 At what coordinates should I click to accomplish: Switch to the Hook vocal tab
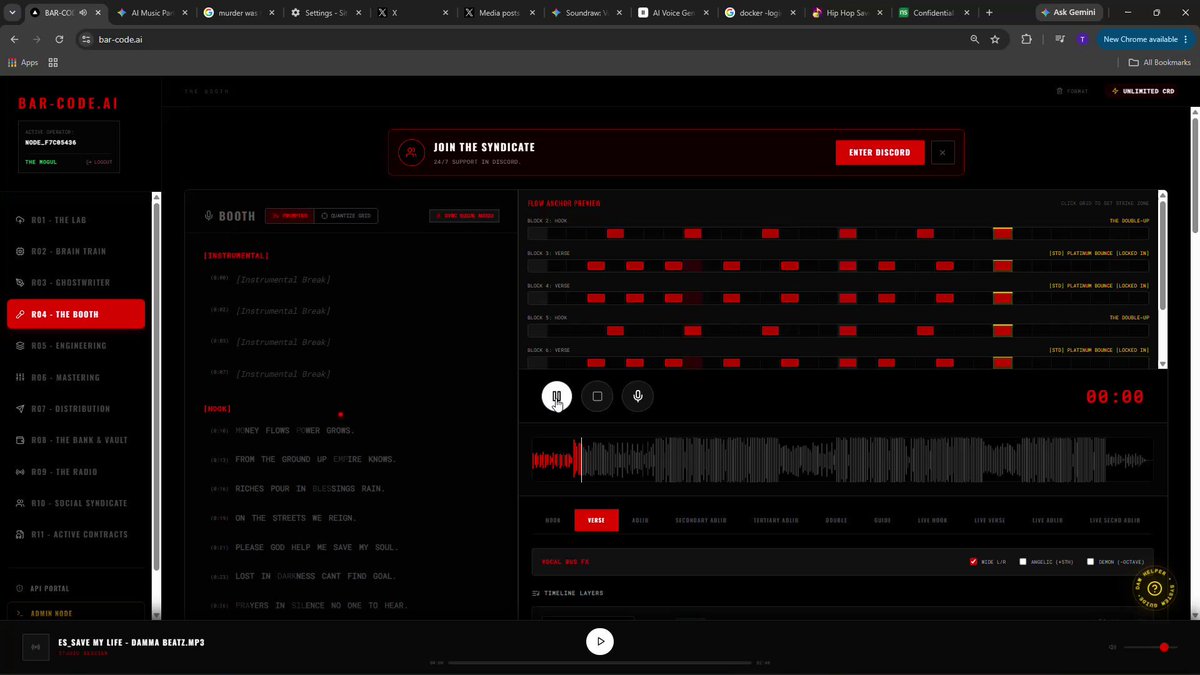(553, 520)
